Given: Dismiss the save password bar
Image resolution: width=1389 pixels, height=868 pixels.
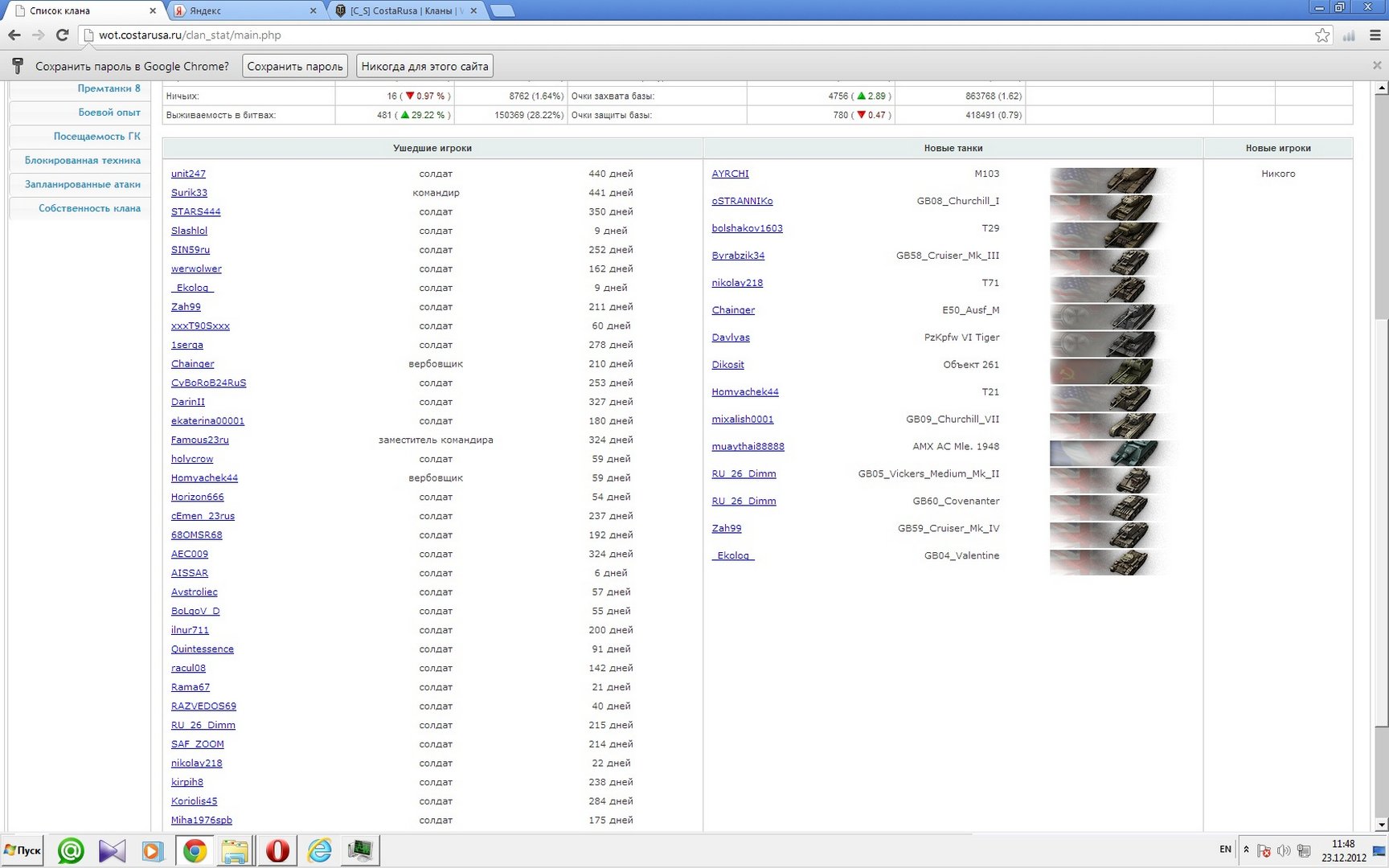Looking at the screenshot, I should click(x=1377, y=65).
